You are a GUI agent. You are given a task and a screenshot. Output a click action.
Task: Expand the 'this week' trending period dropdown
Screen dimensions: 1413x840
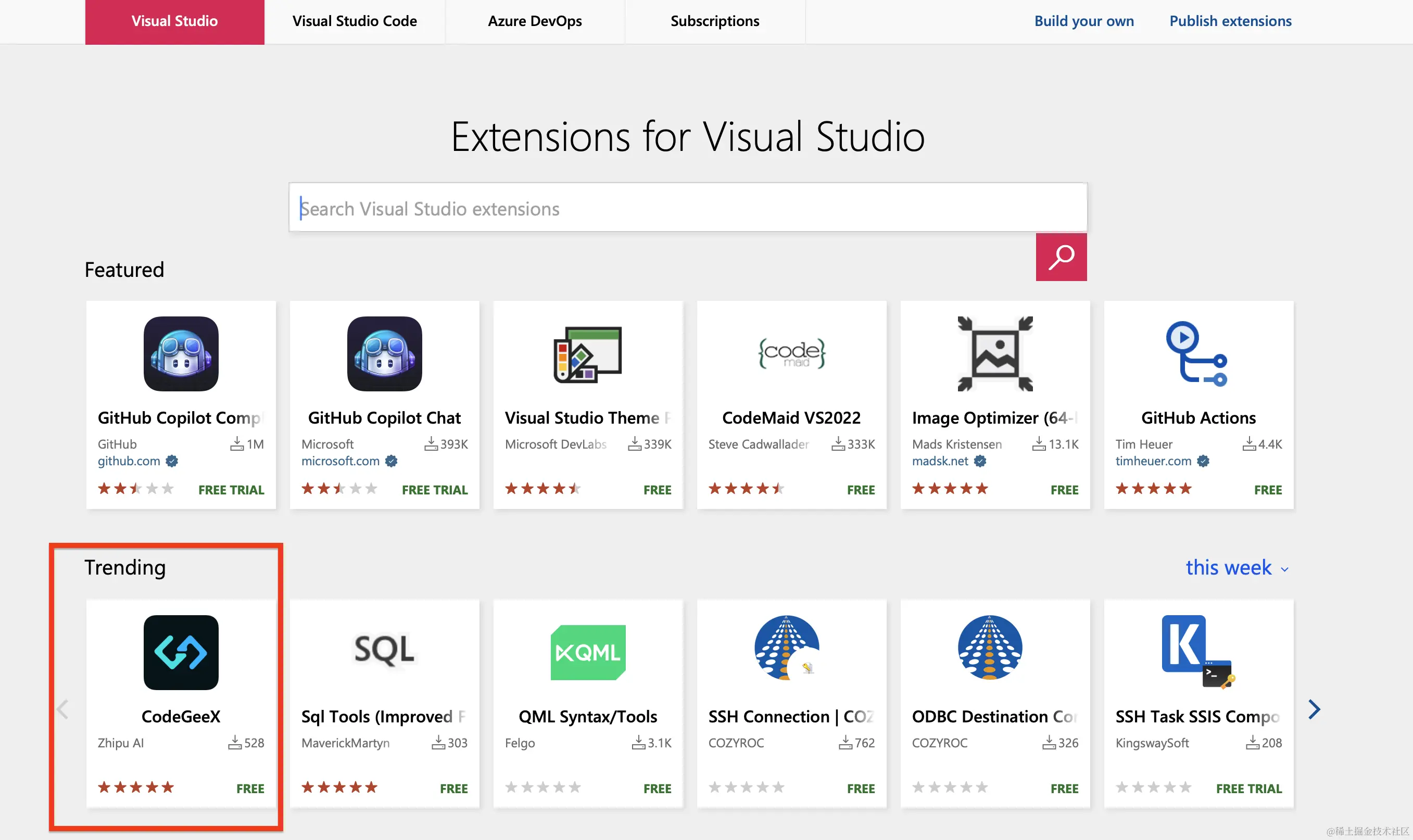point(1237,568)
